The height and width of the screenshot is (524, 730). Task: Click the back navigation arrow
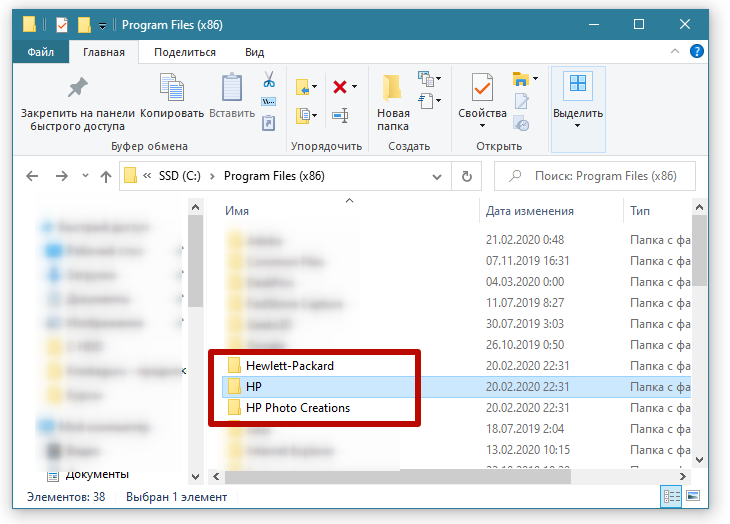[32, 176]
